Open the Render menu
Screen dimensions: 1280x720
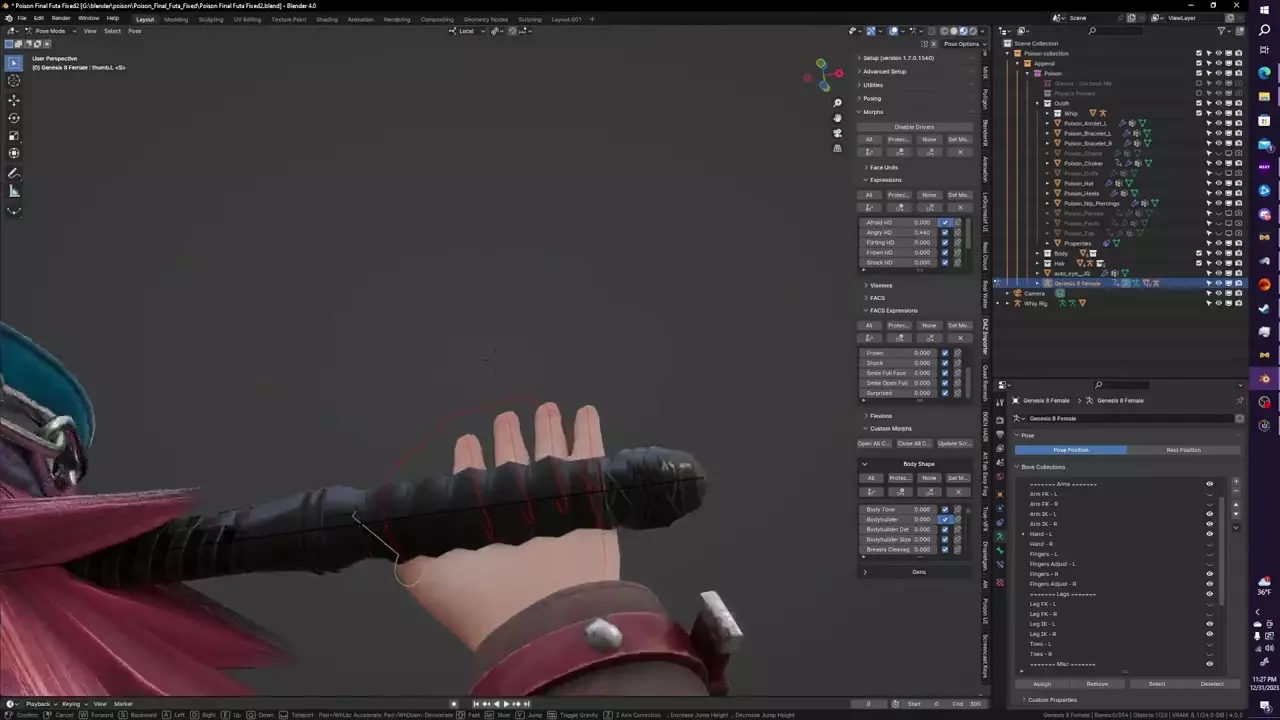pyautogui.click(x=61, y=18)
